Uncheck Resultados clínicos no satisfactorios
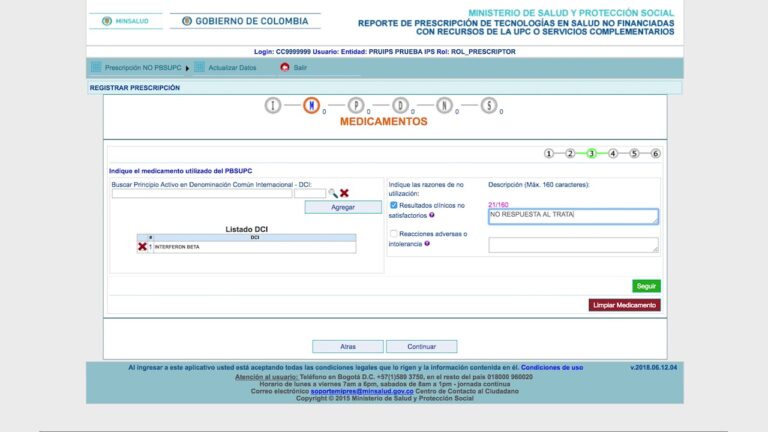The height and width of the screenshot is (432, 768). pos(393,205)
